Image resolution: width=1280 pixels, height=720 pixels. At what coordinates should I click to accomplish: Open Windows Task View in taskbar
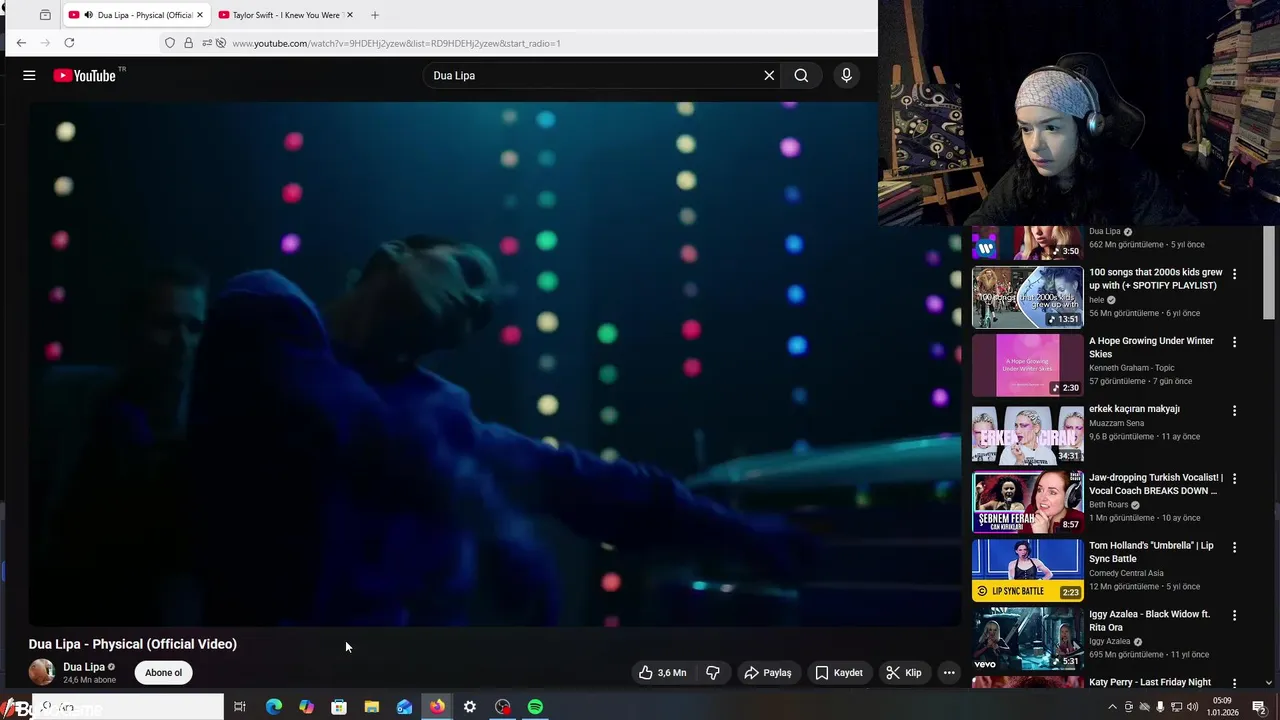coord(240,707)
